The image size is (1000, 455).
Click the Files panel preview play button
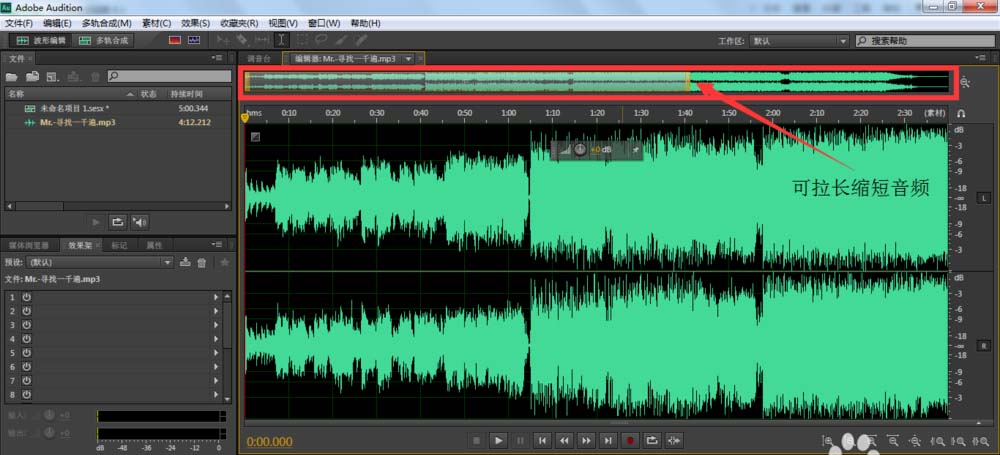point(96,222)
